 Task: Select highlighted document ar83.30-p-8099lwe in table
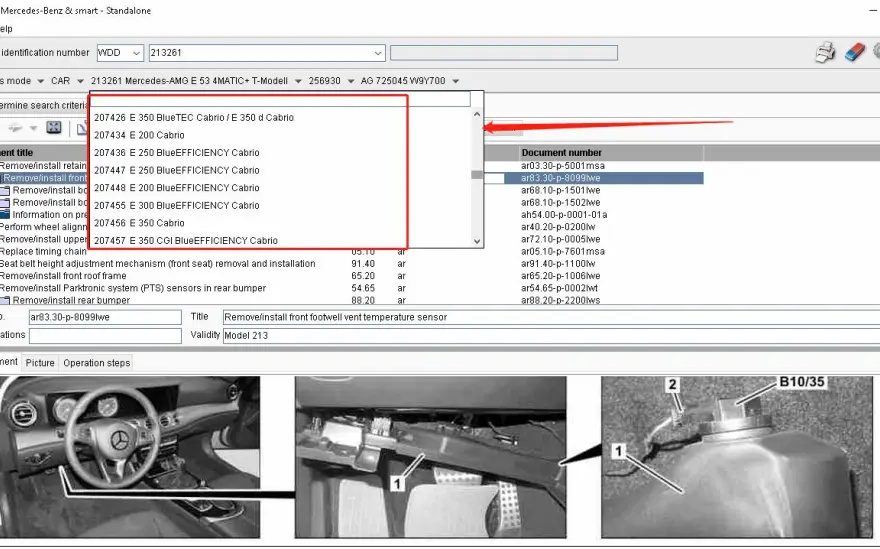[561, 178]
